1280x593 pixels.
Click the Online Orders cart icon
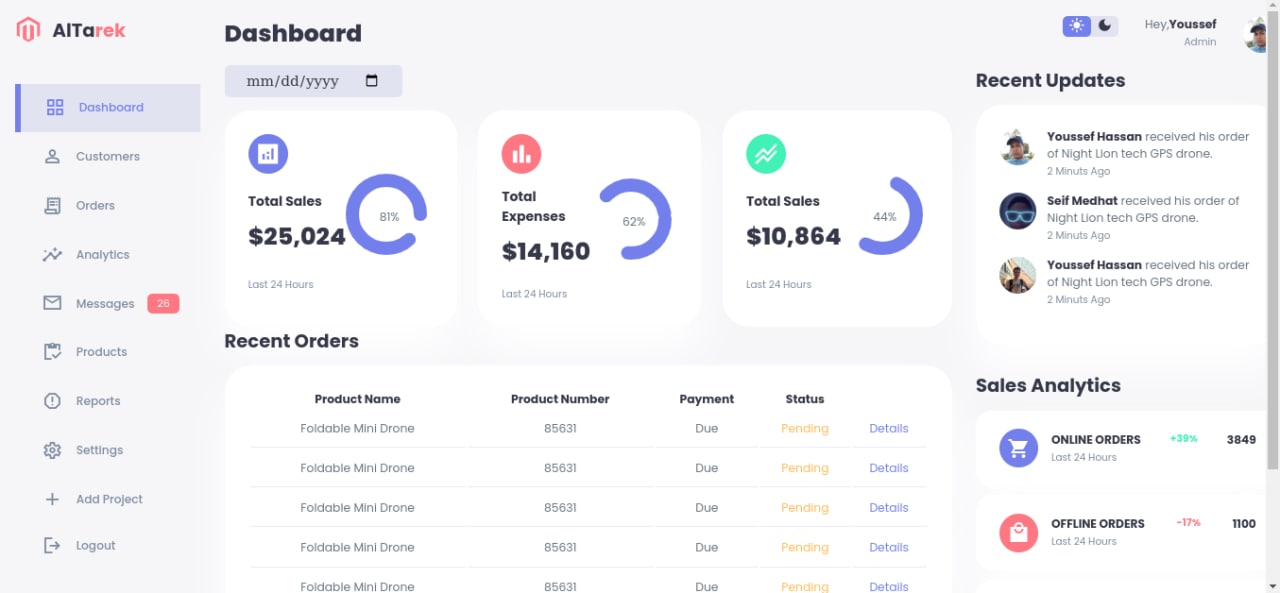pos(1019,447)
